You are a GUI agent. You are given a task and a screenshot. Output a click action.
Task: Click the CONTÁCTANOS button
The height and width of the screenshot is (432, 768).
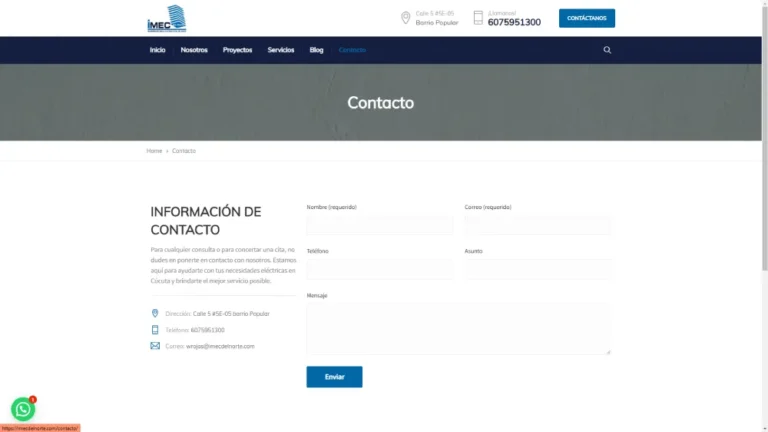pos(587,18)
